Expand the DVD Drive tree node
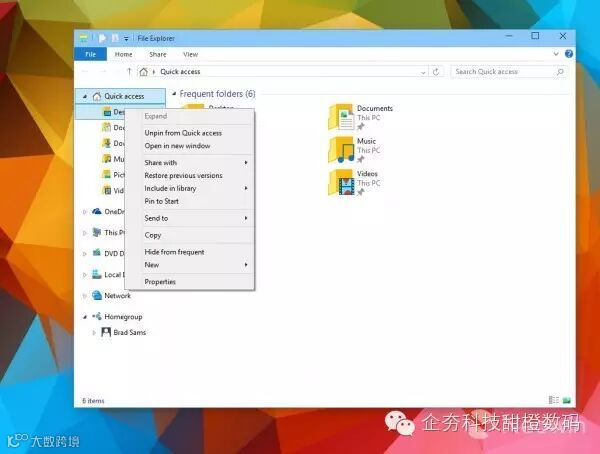 pyautogui.click(x=85, y=254)
